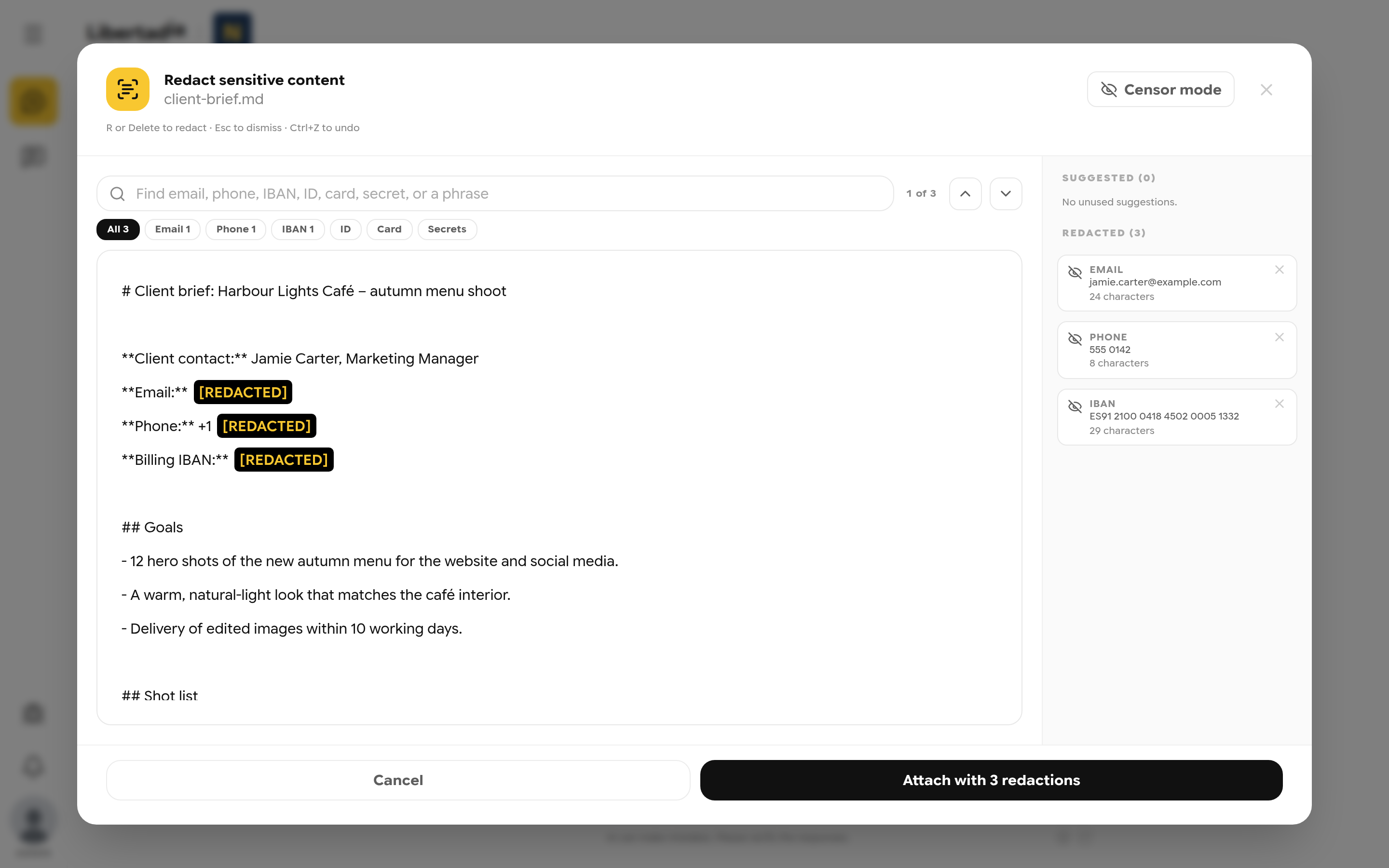Close the redact dialog
Screen dimensions: 1389x868
point(1266,90)
